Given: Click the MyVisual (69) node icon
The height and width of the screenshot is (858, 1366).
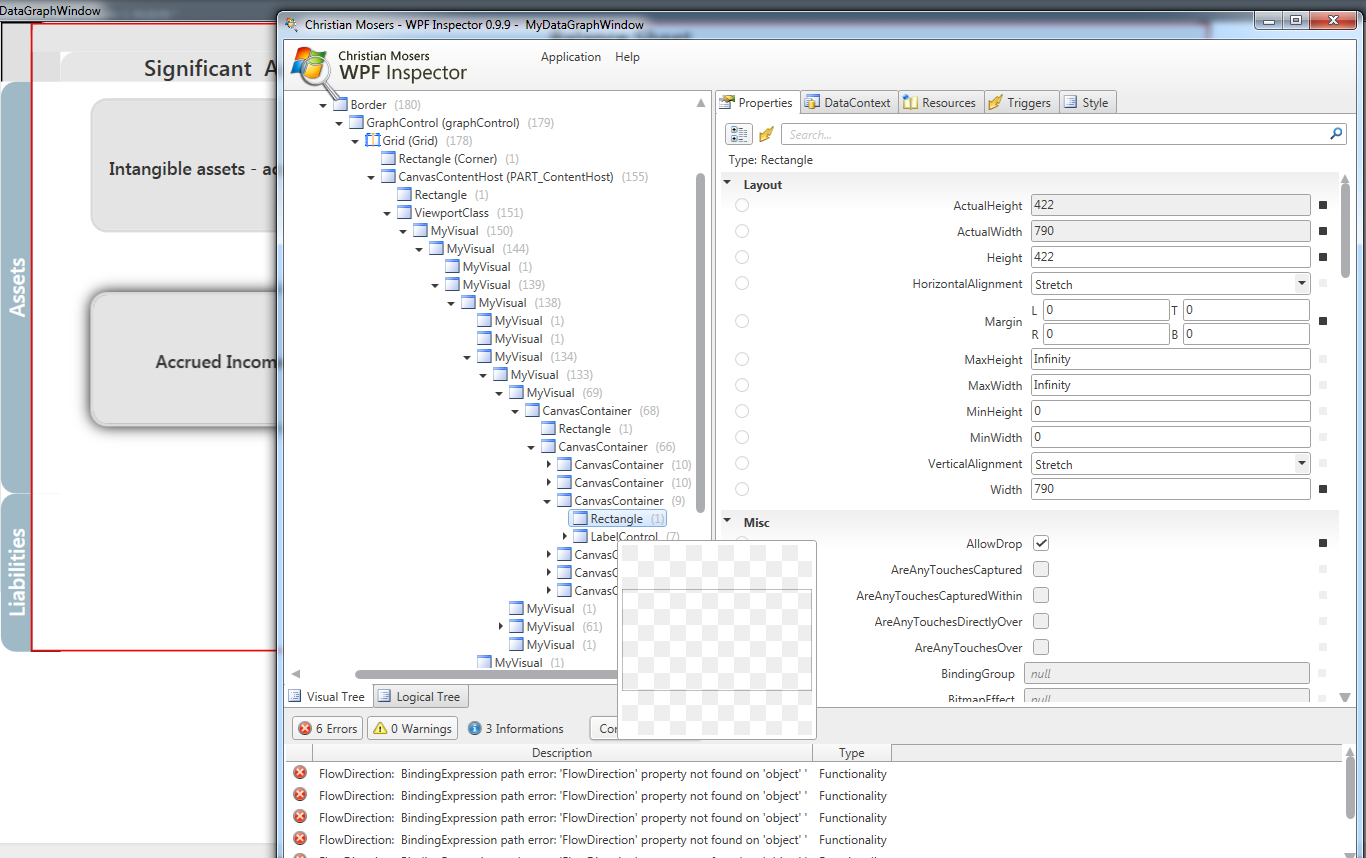Looking at the screenshot, I should point(516,392).
